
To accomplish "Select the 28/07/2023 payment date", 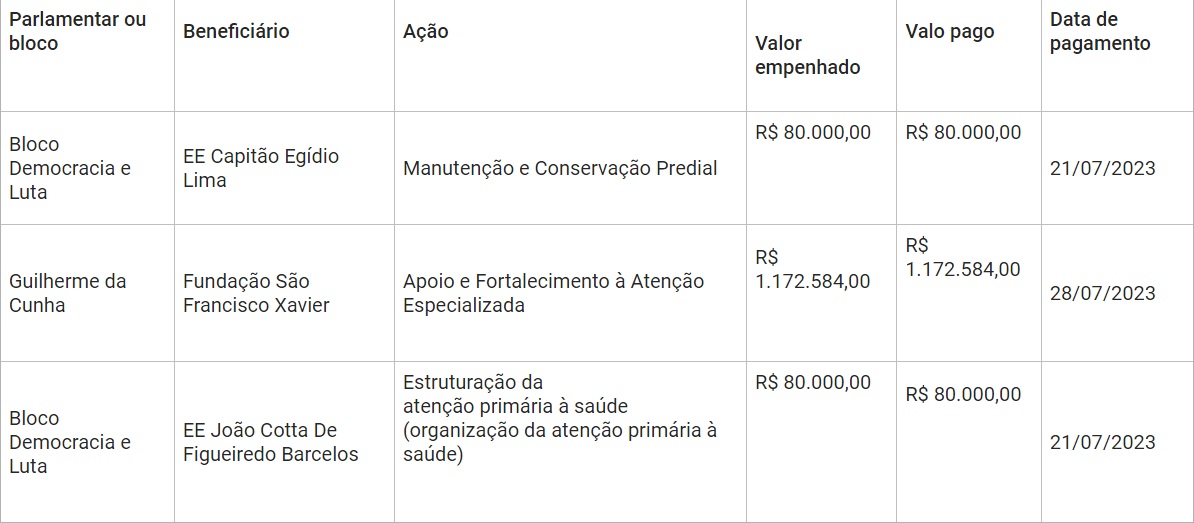I will (x=1102, y=293).
